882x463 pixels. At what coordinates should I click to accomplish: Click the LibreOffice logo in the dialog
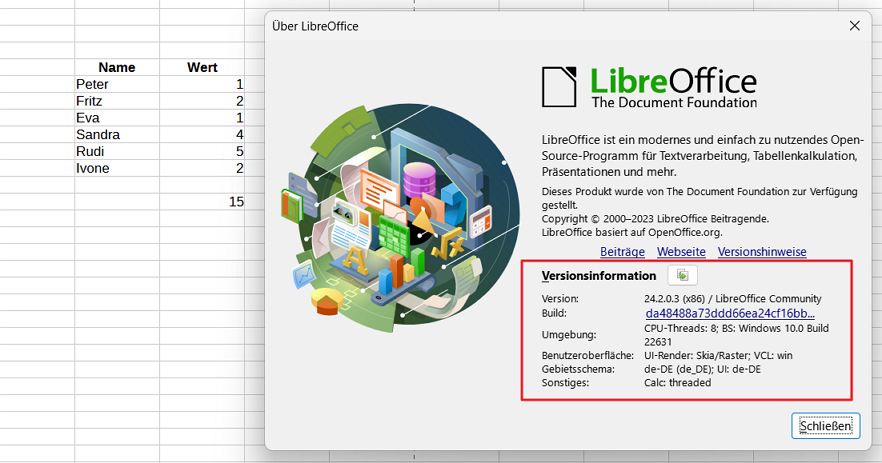649,87
